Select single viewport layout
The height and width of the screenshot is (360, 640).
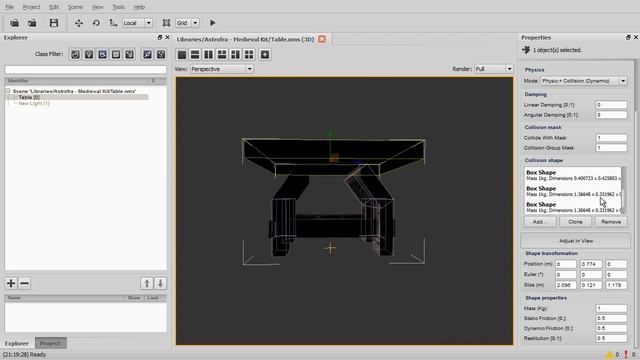(x=182, y=54)
